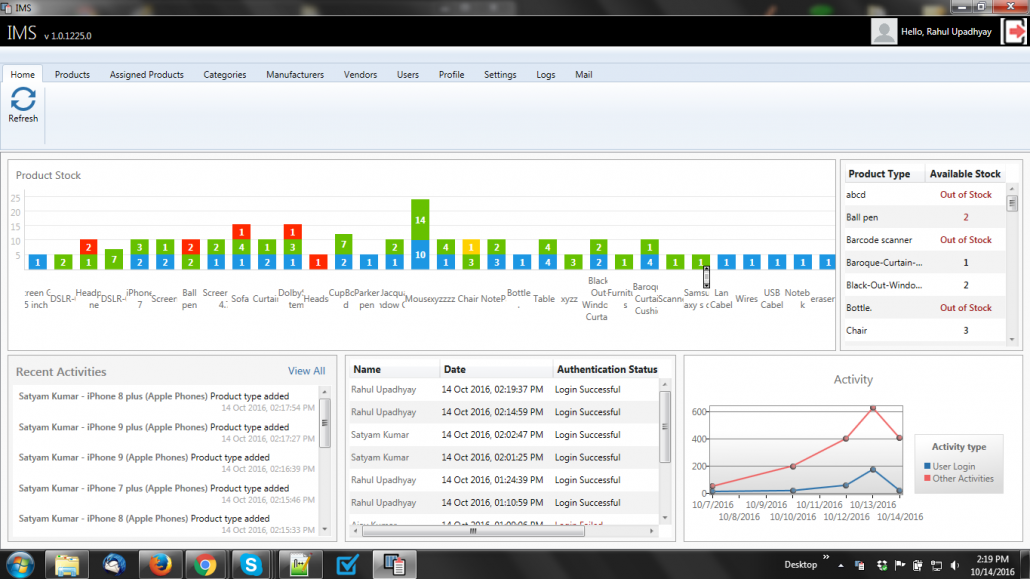Open Logs tab
1030x579 pixels.
[545, 74]
